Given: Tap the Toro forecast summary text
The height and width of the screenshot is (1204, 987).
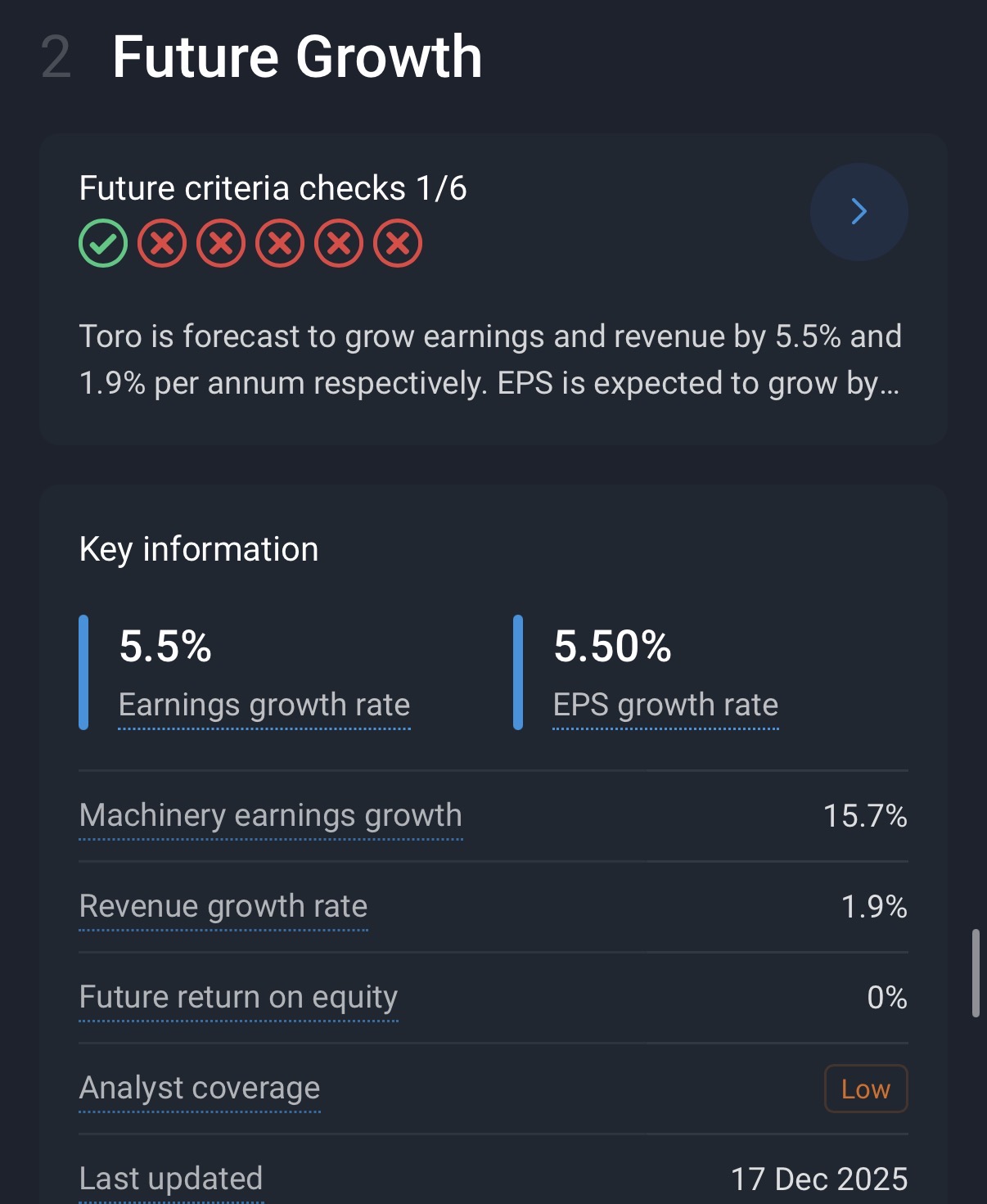Looking at the screenshot, I should click(x=490, y=359).
